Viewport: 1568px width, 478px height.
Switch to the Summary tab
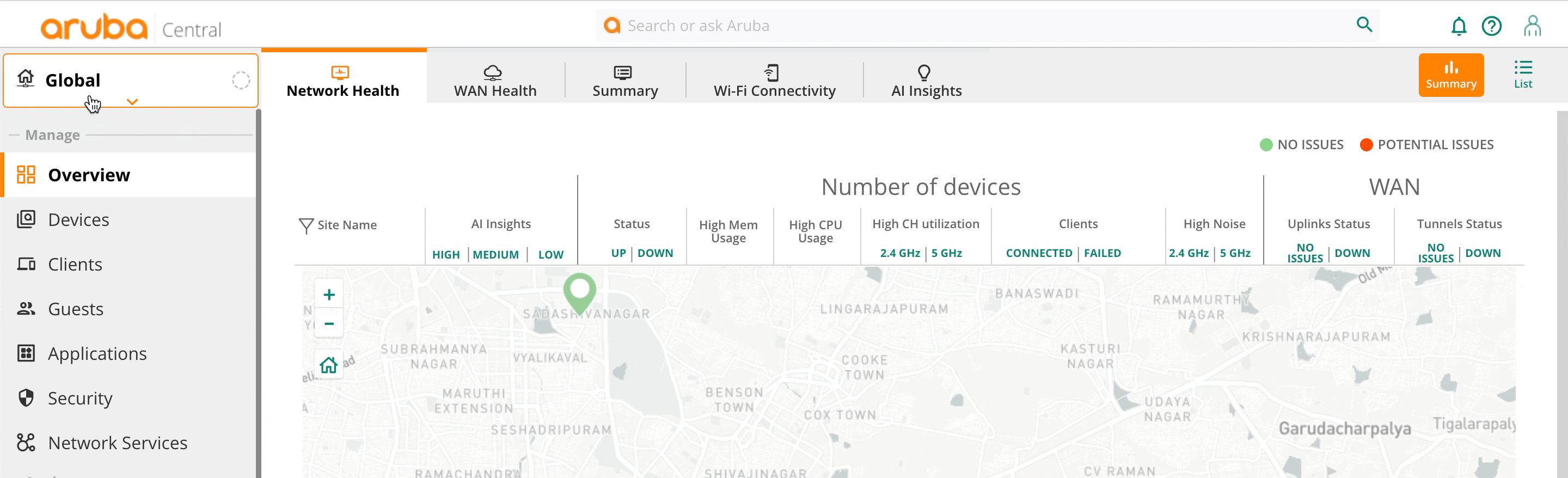[625, 81]
